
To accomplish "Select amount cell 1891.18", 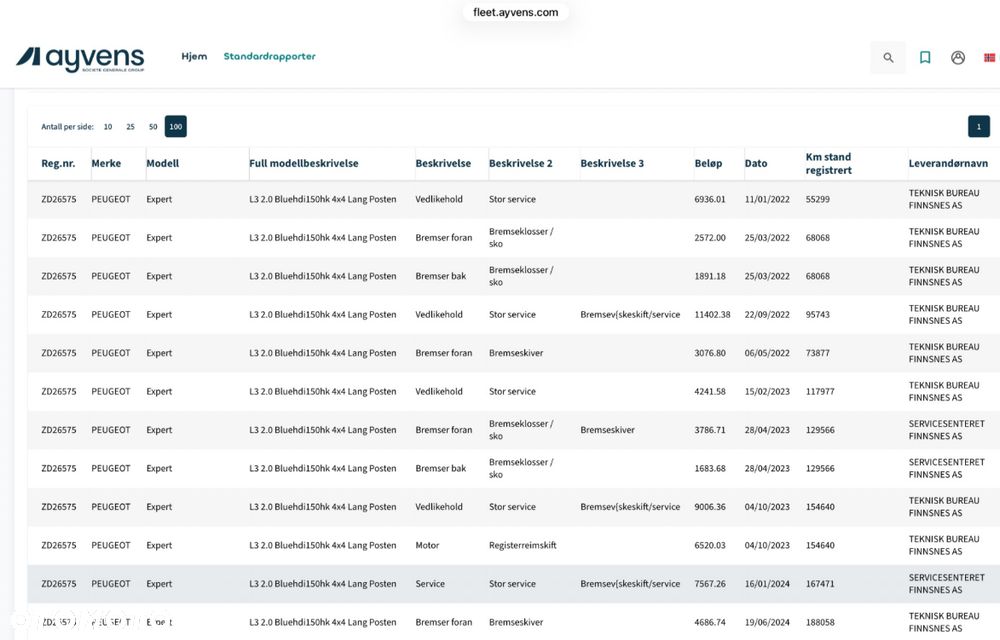I will pos(710,276).
